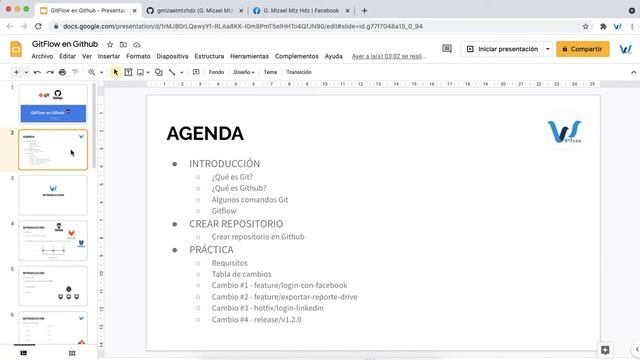The width and height of the screenshot is (640, 360).
Task: Open the Archivo menu
Action: 42,56
